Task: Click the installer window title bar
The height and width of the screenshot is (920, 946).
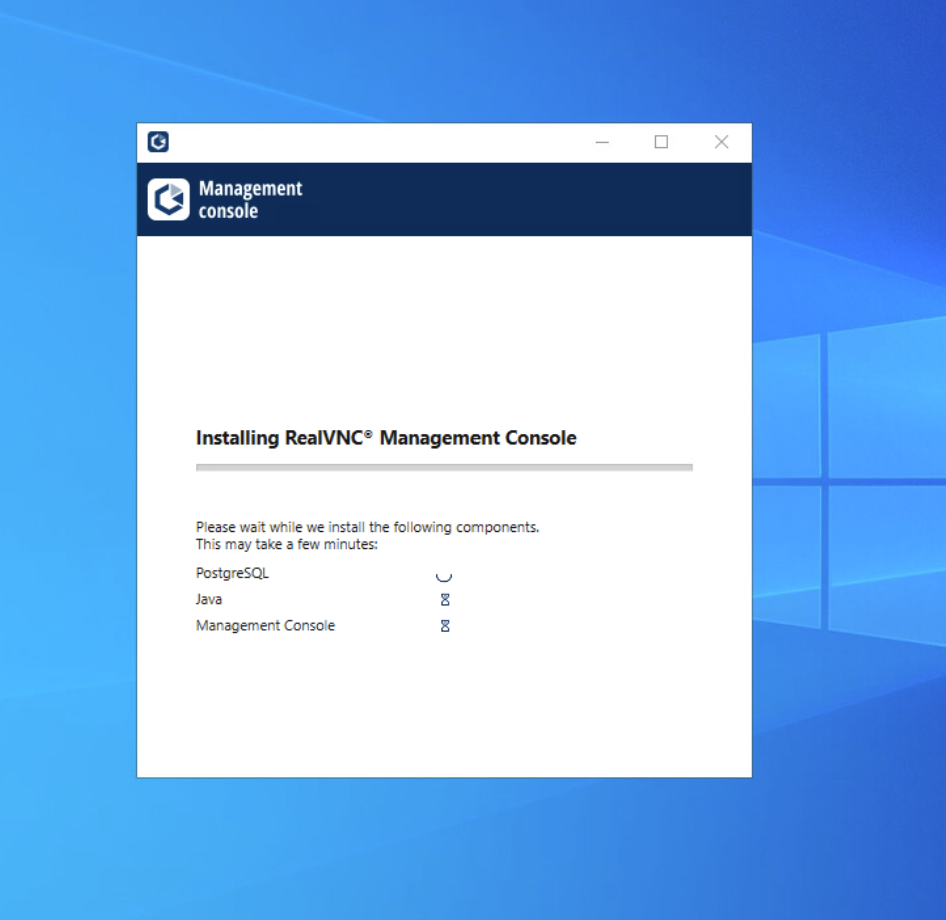Action: point(400,142)
